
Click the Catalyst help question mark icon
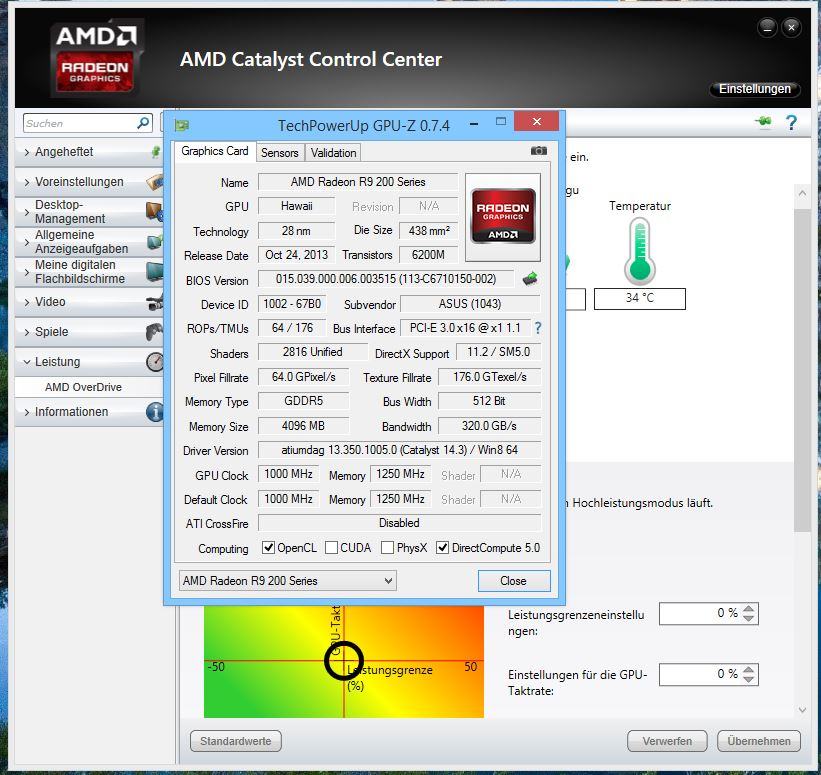click(x=791, y=122)
